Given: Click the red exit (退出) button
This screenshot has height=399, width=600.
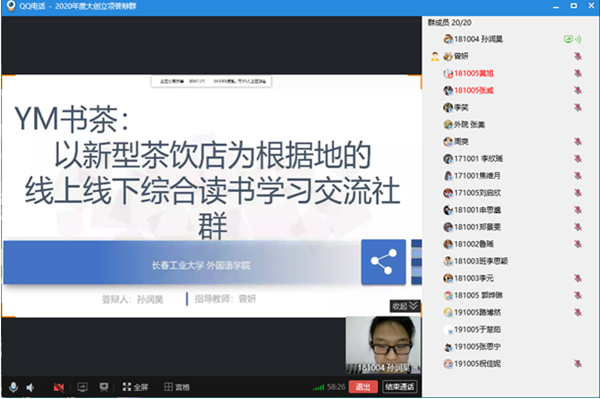Looking at the screenshot, I should click(363, 387).
